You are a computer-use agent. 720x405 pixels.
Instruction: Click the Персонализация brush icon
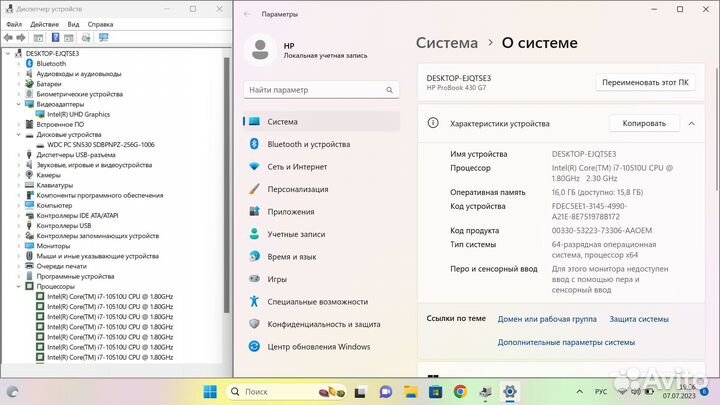(x=254, y=189)
